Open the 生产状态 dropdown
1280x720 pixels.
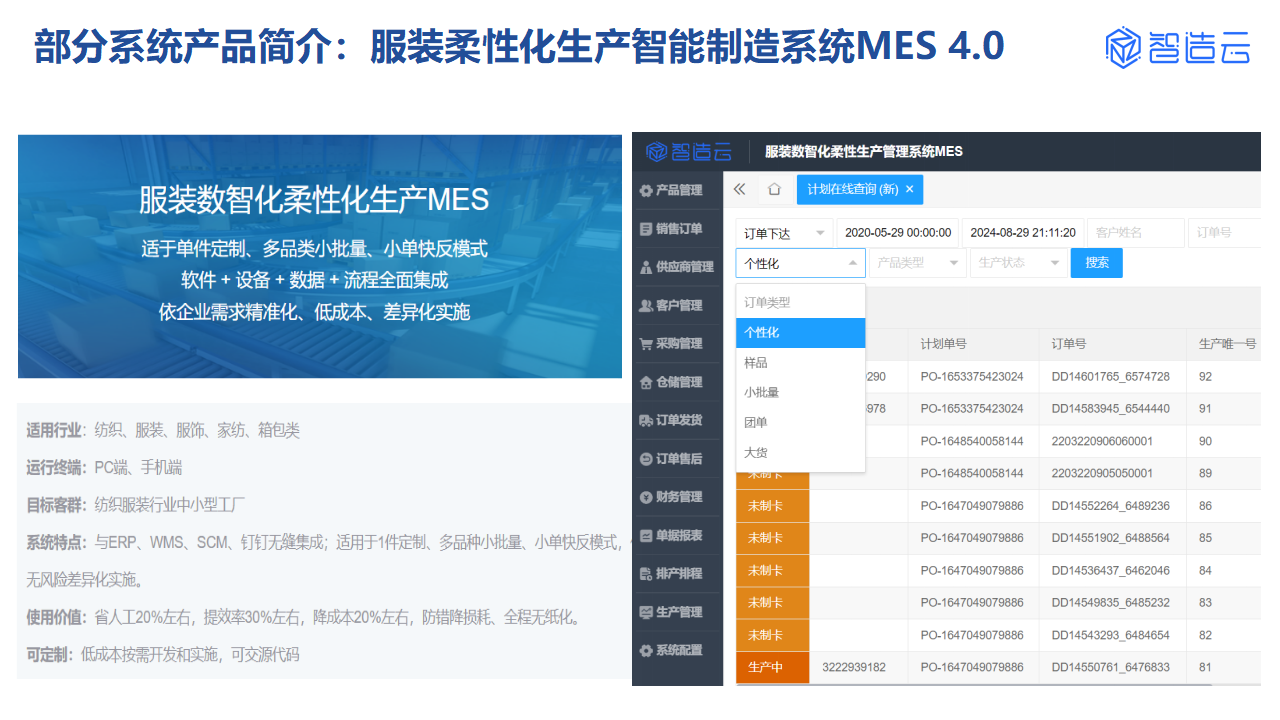click(1018, 263)
